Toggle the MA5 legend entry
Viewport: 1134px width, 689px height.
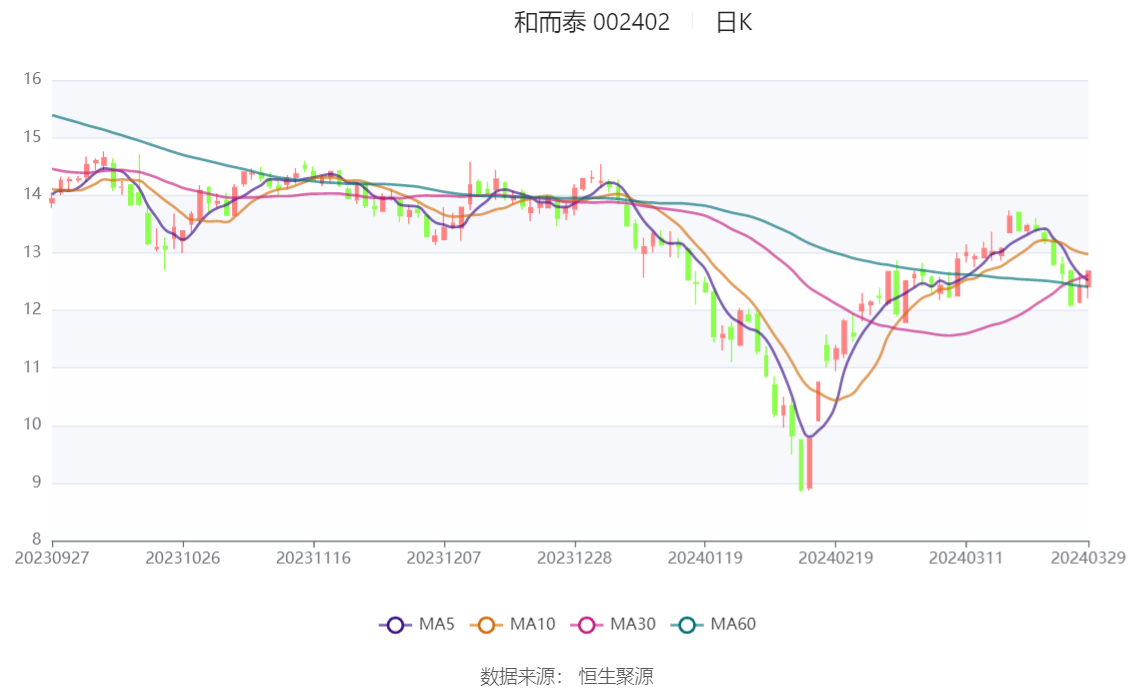point(417,625)
